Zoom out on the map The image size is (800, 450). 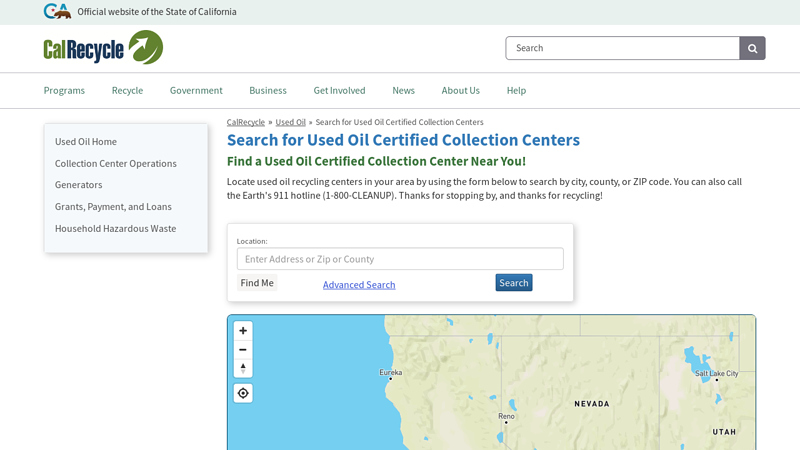click(x=243, y=349)
